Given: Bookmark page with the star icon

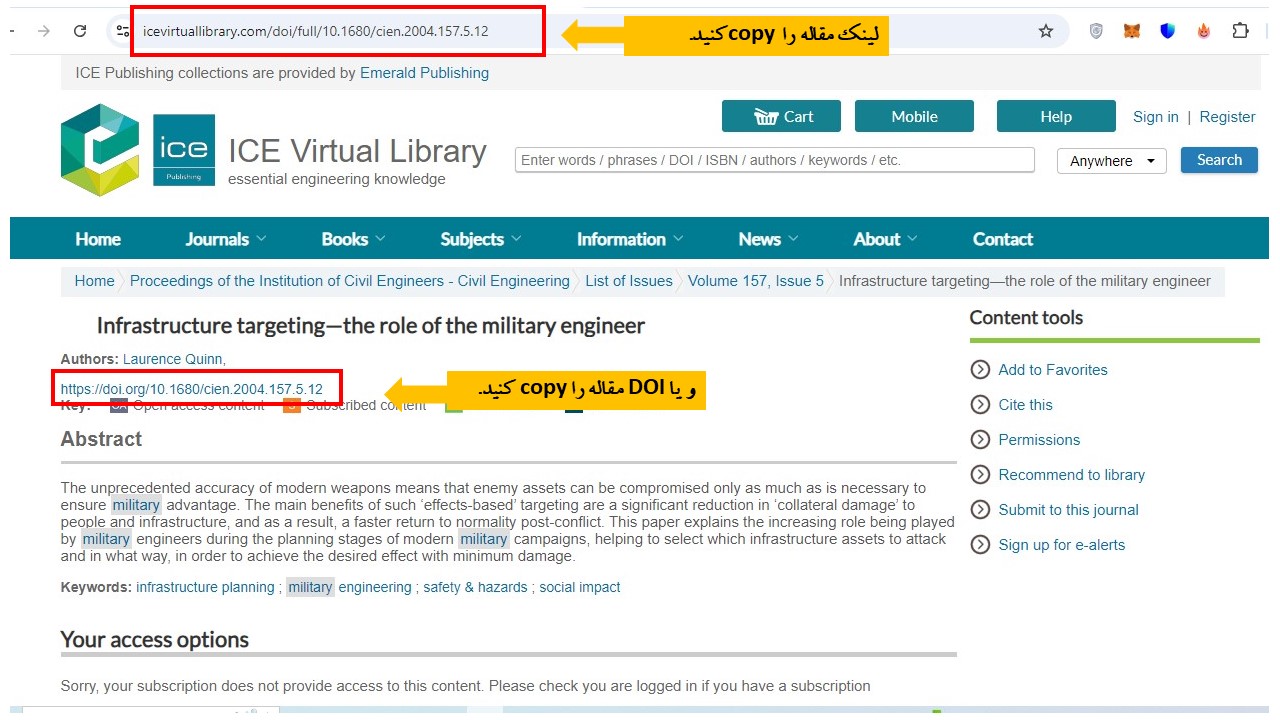Looking at the screenshot, I should pyautogui.click(x=1045, y=31).
